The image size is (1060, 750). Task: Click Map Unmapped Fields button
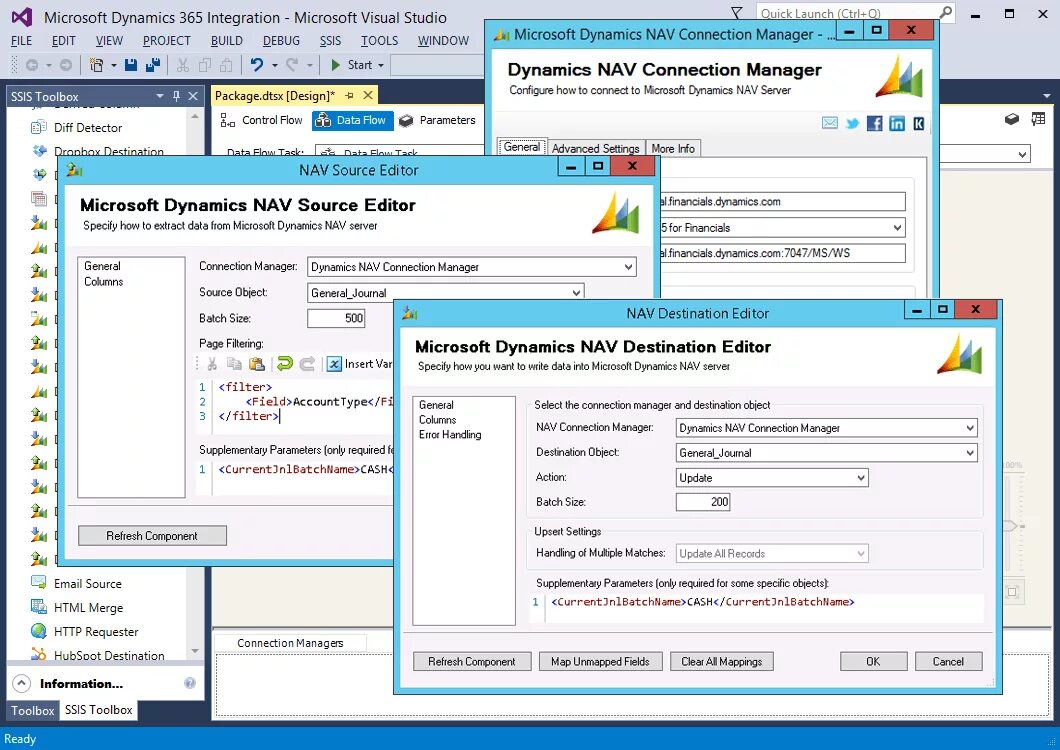pyautogui.click(x=600, y=661)
